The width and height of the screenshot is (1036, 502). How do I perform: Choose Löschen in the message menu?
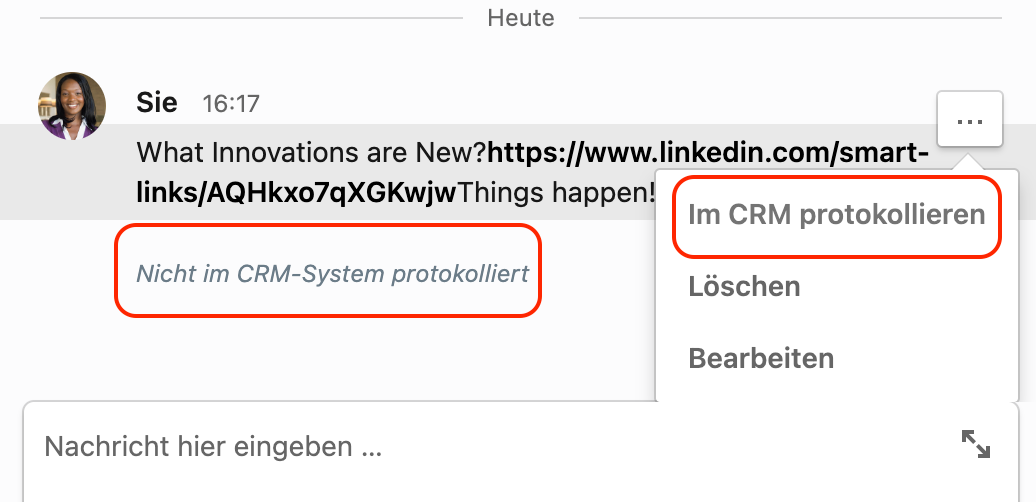[x=744, y=287]
